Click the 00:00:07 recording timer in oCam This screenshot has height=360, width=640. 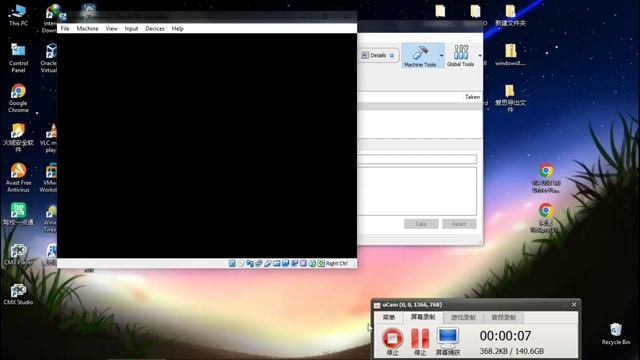[x=505, y=336]
